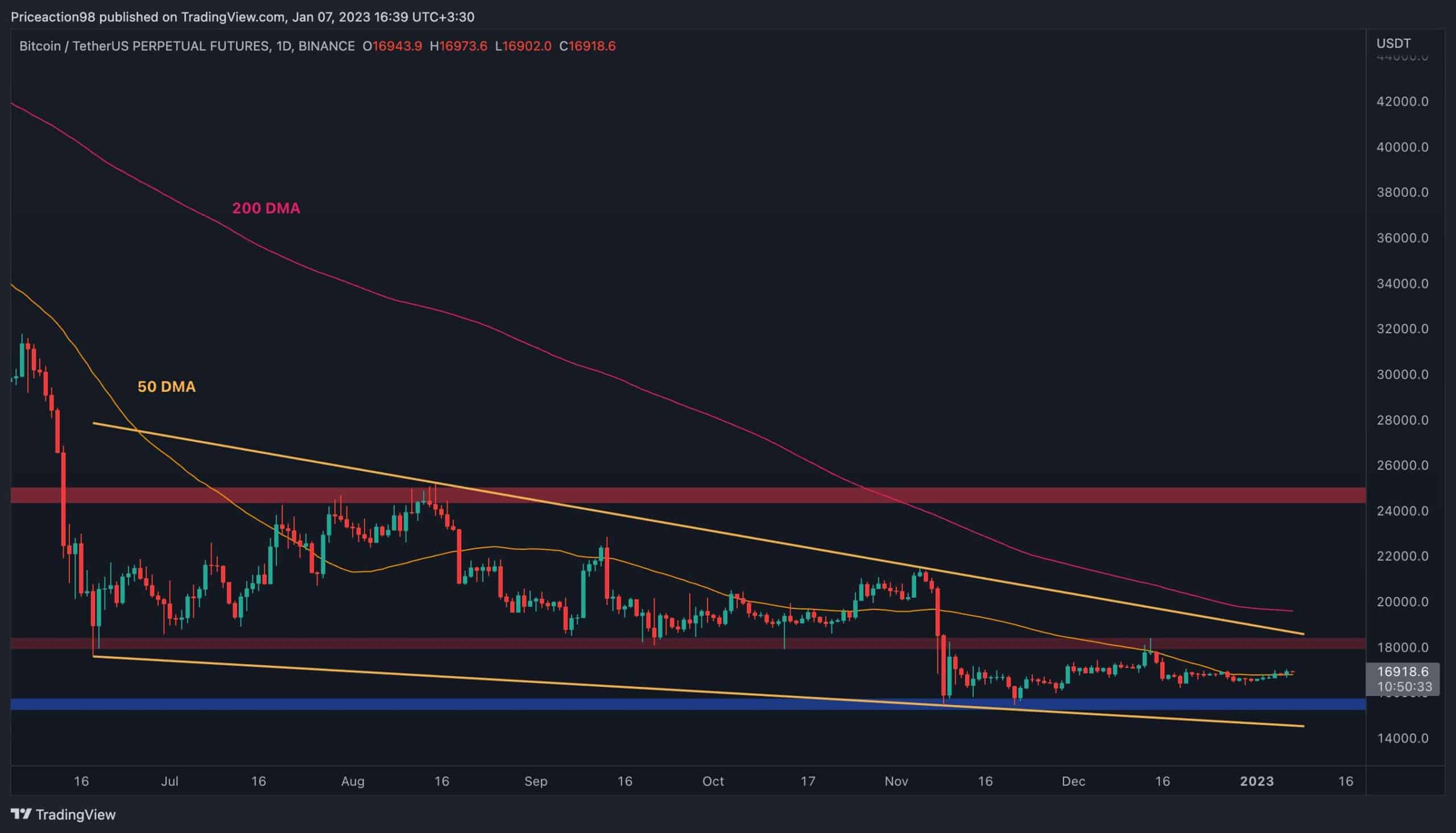The image size is (1456, 833).
Task: Click the Dec date axis label
Action: [1074, 781]
